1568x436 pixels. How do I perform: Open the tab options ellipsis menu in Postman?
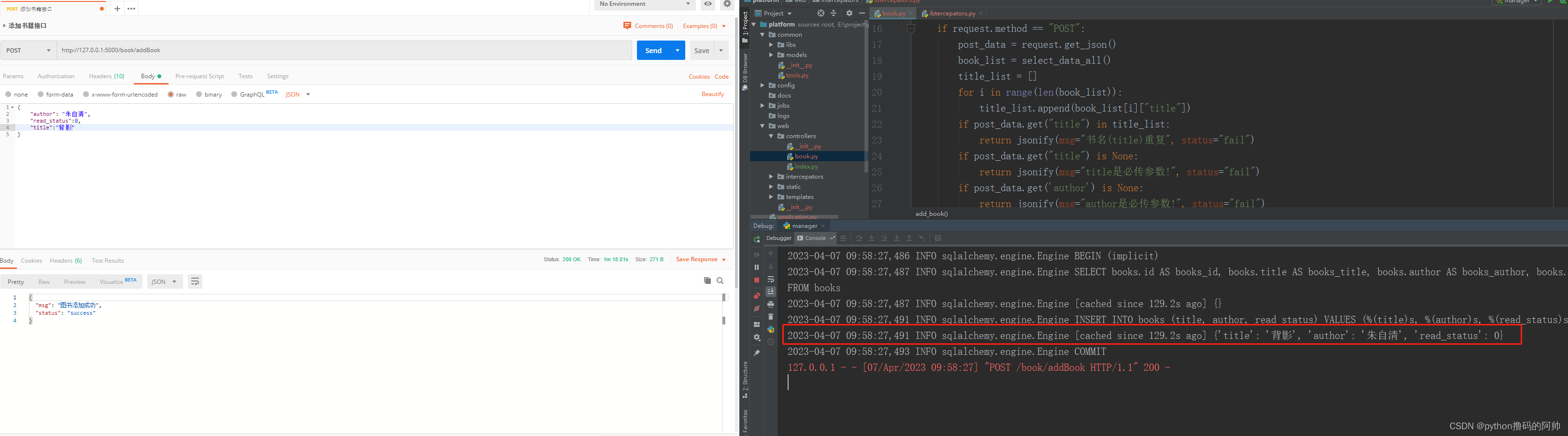pos(131,9)
